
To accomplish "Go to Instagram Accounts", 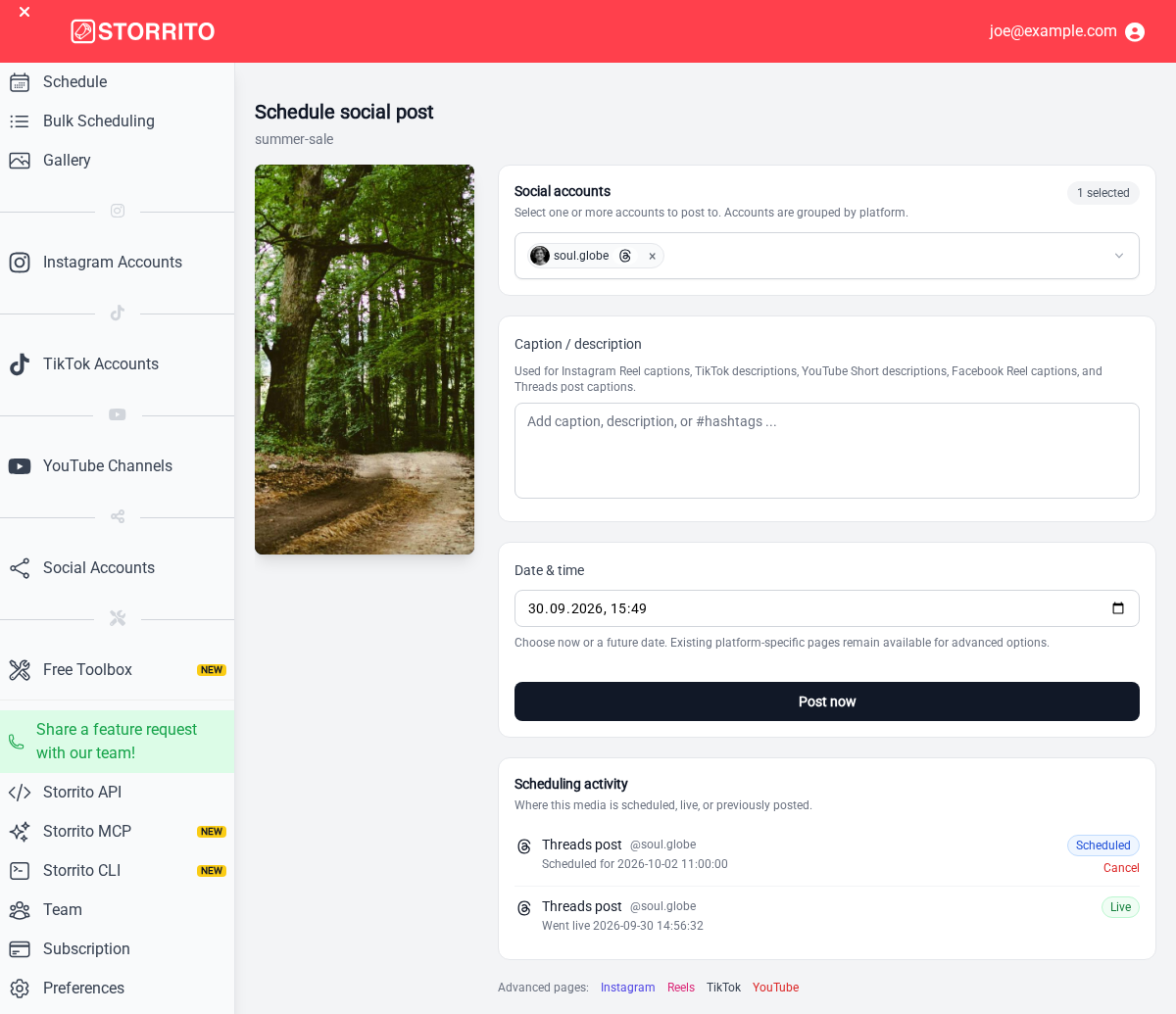I will 117,263.
